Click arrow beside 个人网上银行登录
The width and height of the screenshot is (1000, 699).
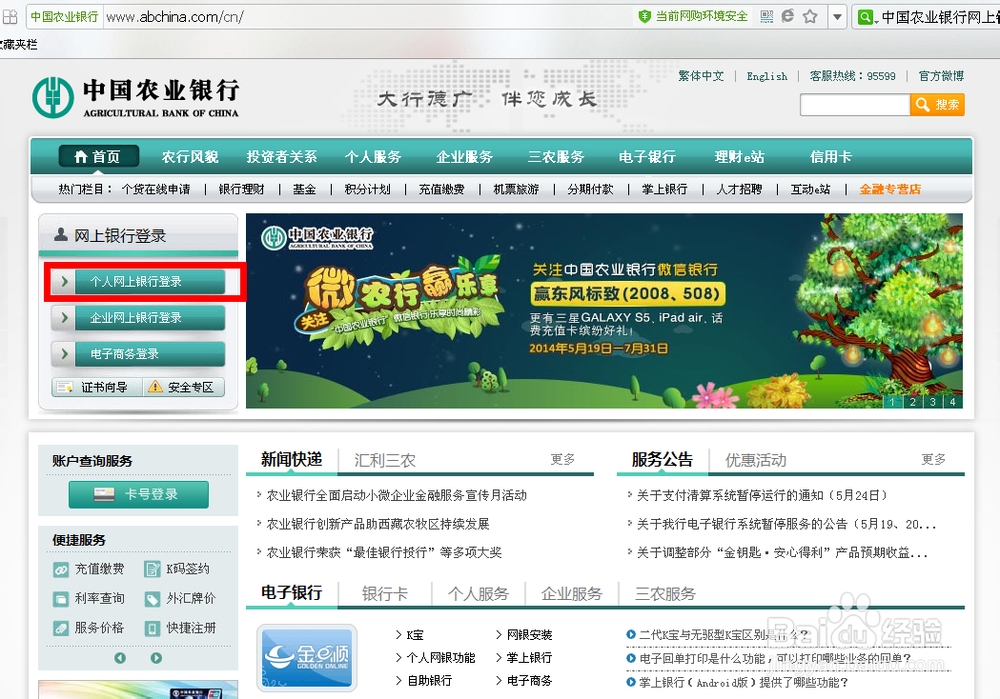point(64,281)
